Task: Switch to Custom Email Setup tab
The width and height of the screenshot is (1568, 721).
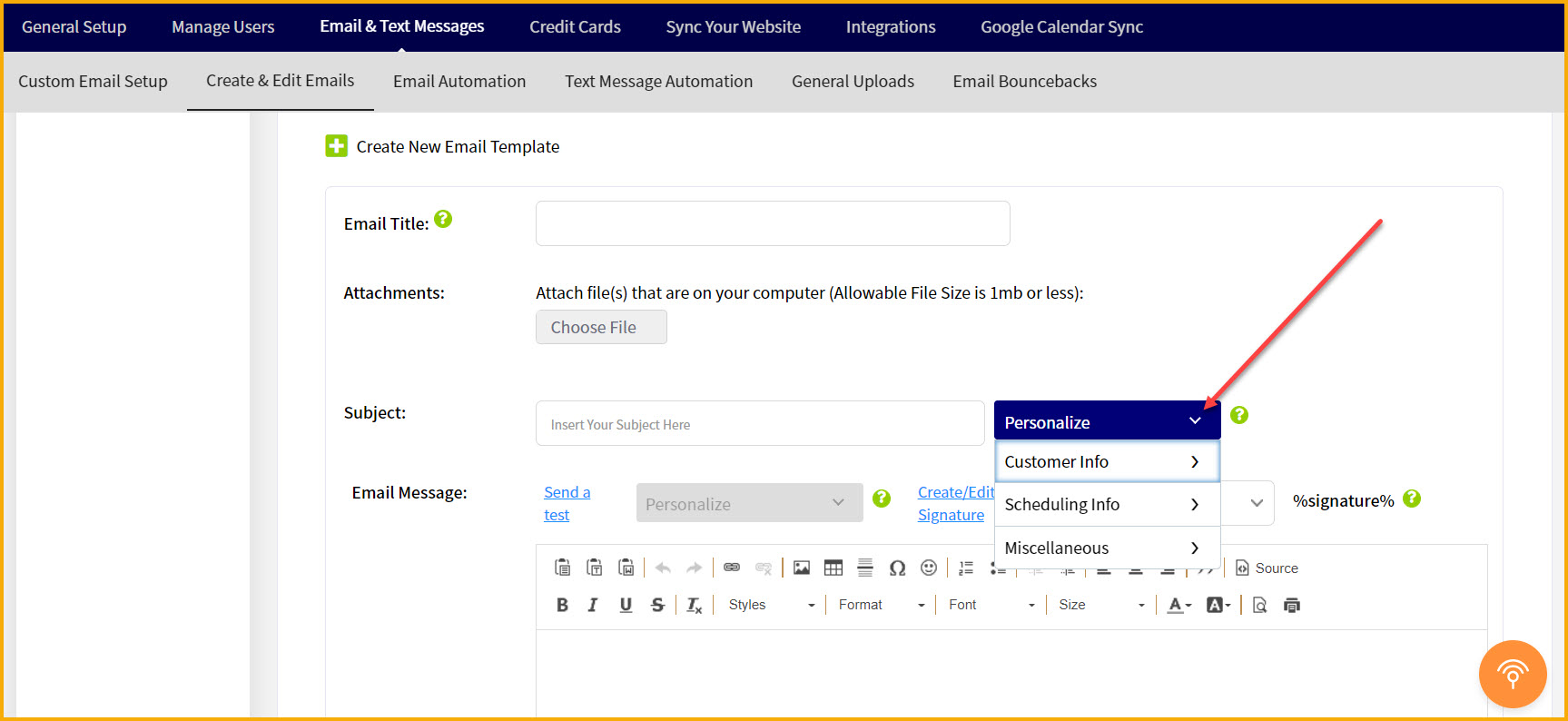Action: 93,81
